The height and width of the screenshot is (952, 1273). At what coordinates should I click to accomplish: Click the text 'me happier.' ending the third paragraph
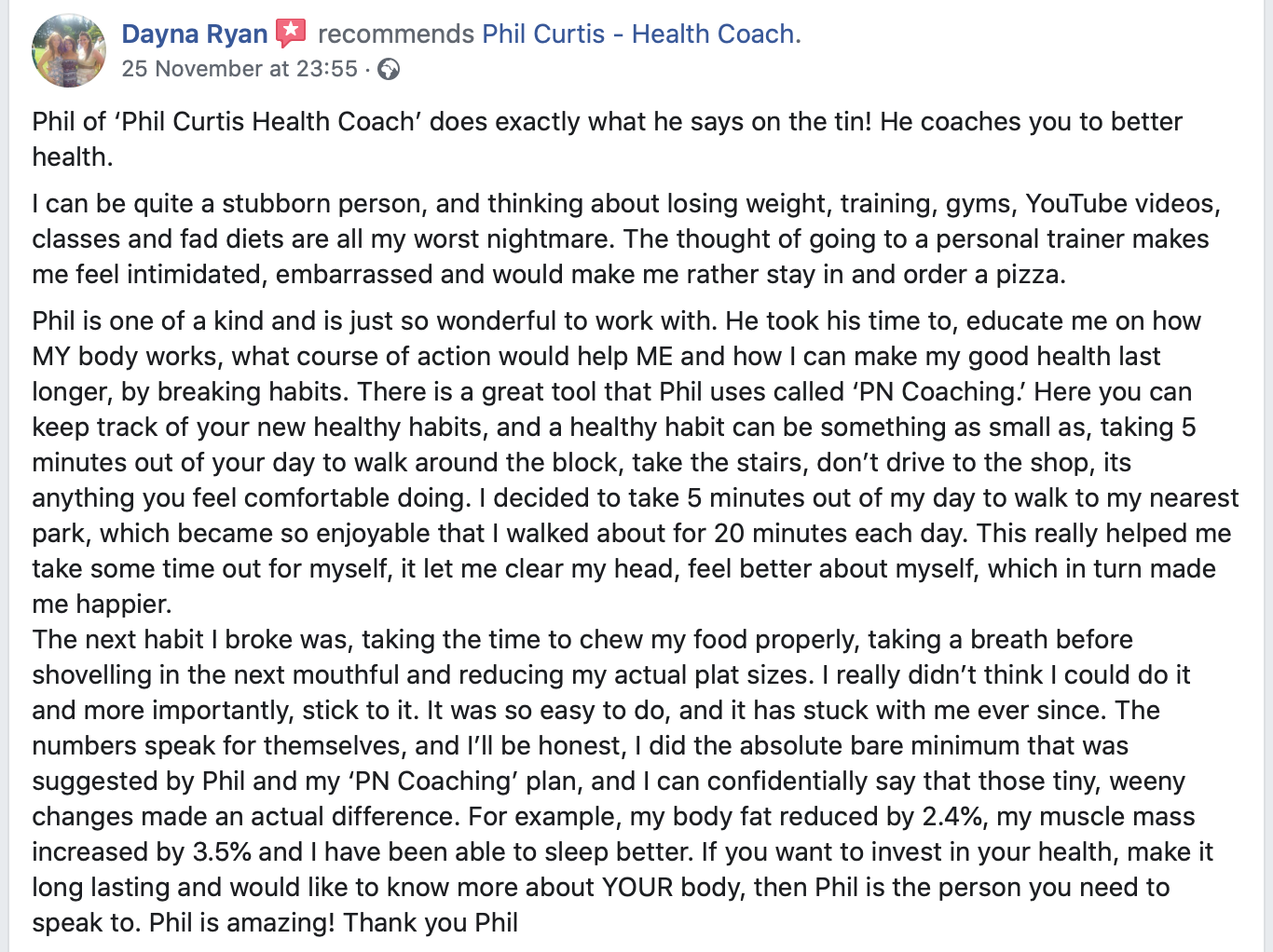(102, 605)
